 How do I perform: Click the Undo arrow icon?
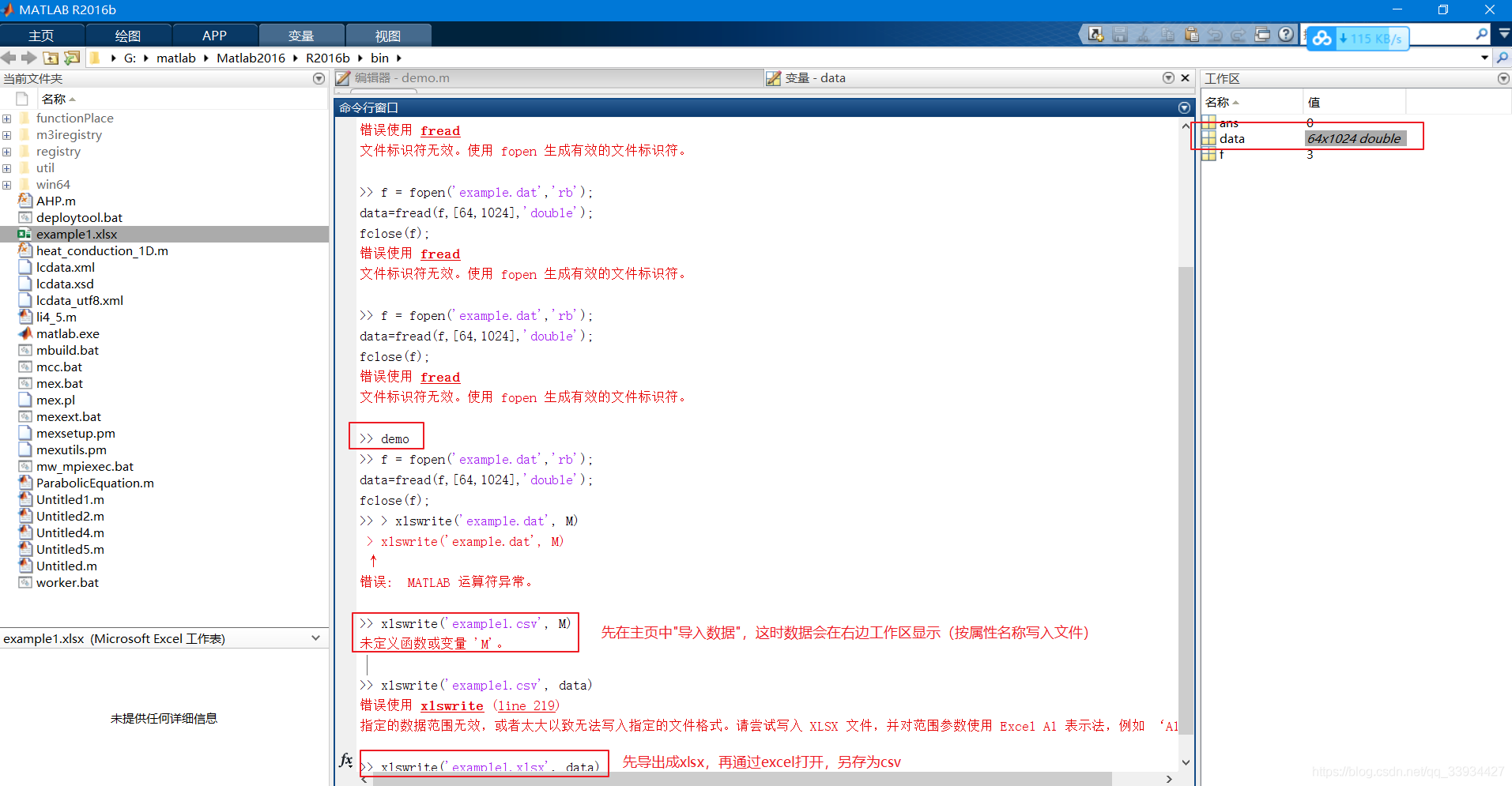1215,35
